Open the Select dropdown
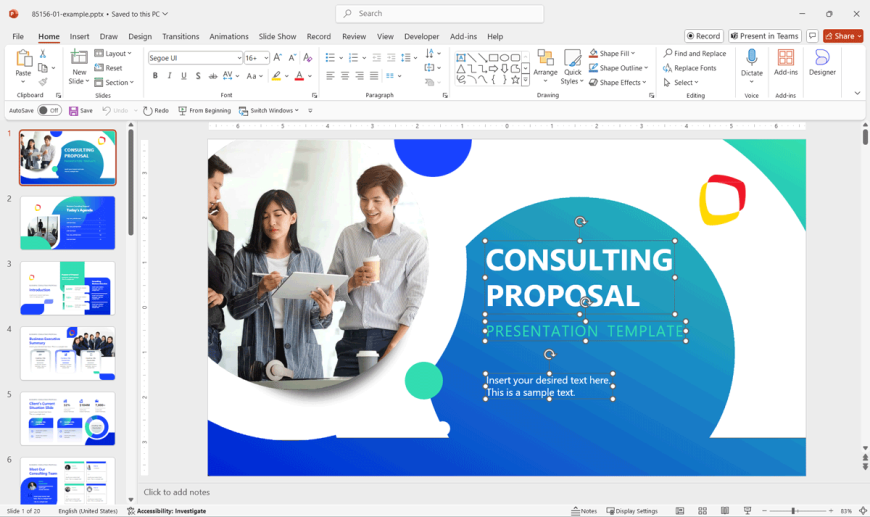The width and height of the screenshot is (870, 517). [x=681, y=82]
